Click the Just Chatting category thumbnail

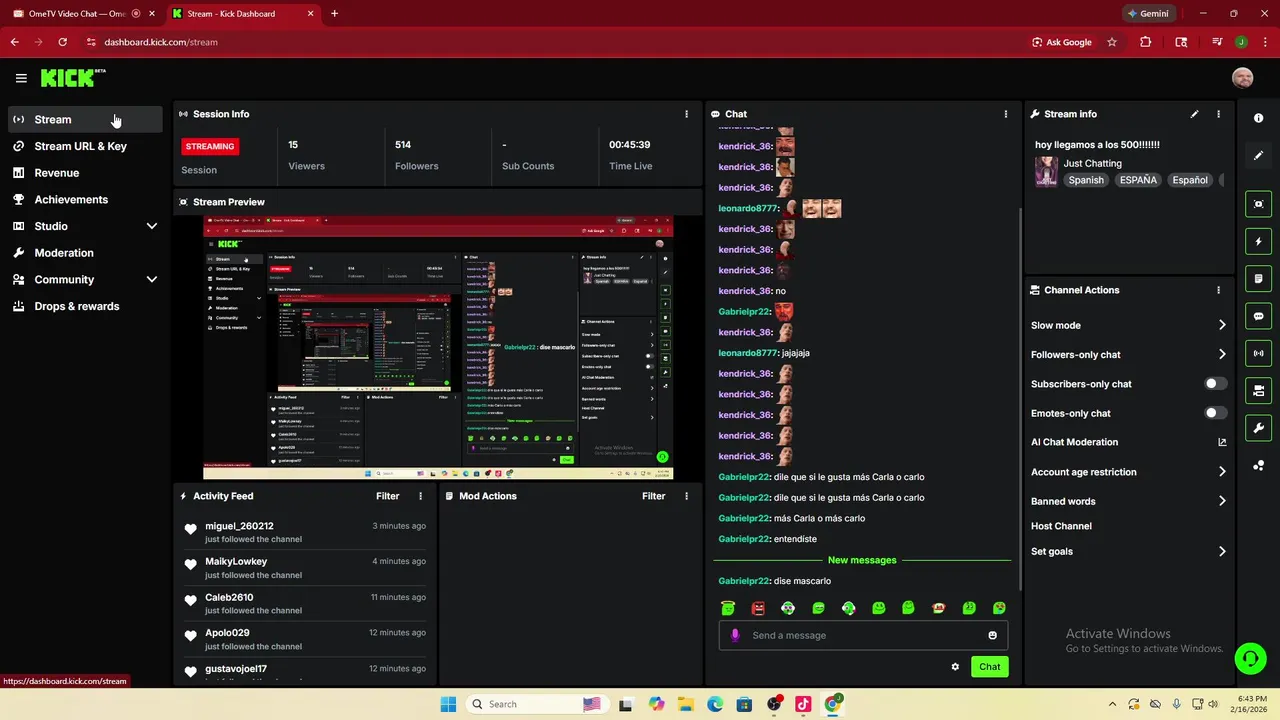(1046, 171)
